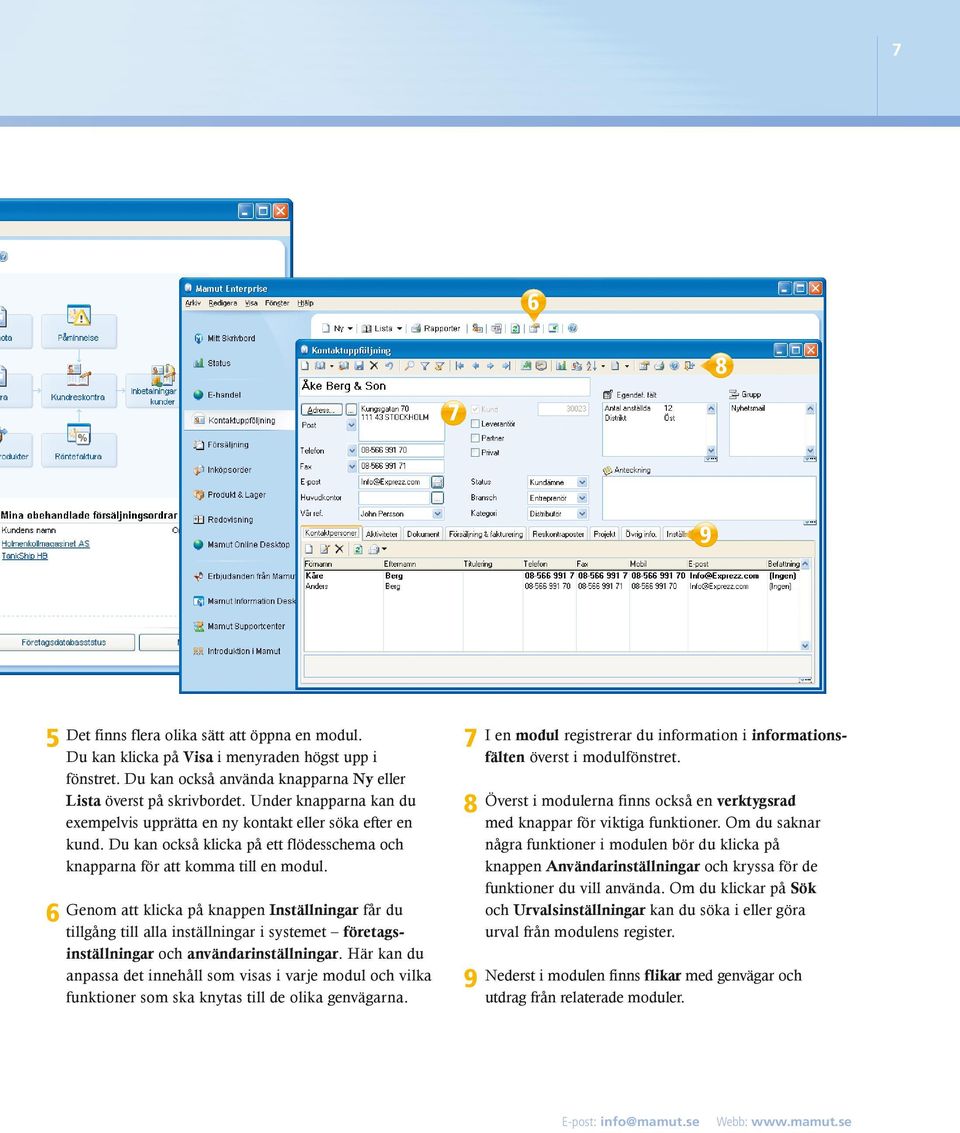
Task: Save the contact with the diskette icon
Action: (x=359, y=366)
